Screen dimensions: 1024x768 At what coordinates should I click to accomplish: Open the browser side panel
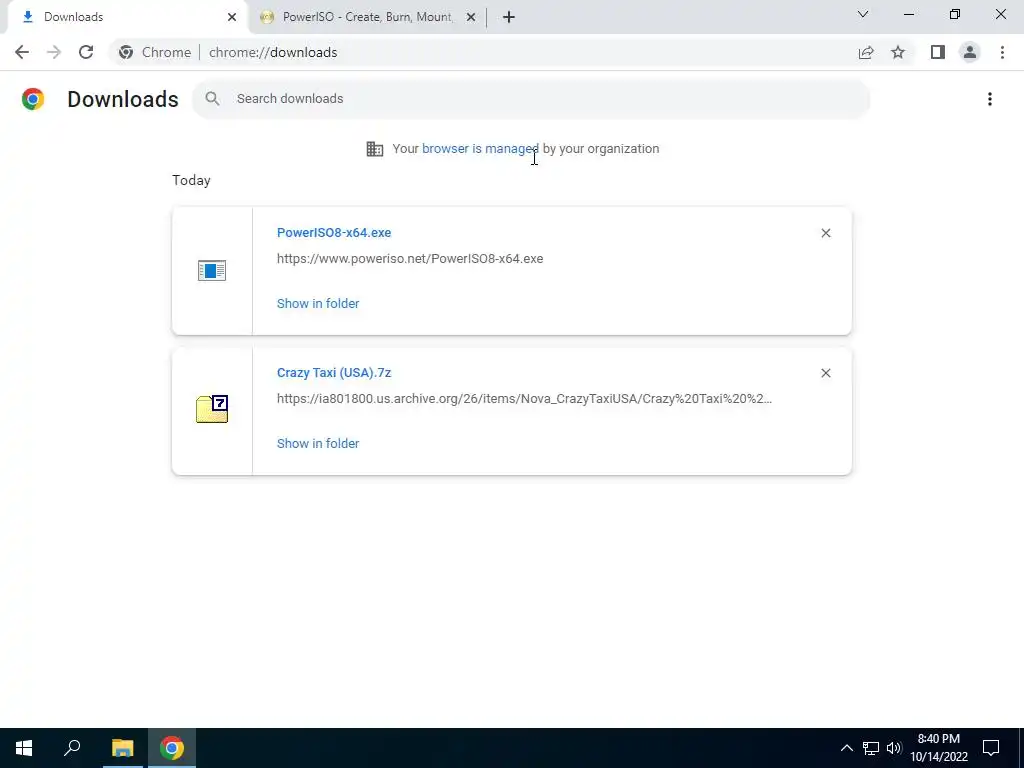click(x=938, y=52)
